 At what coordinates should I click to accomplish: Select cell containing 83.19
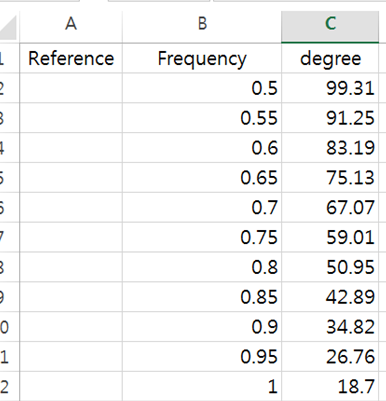(x=330, y=148)
